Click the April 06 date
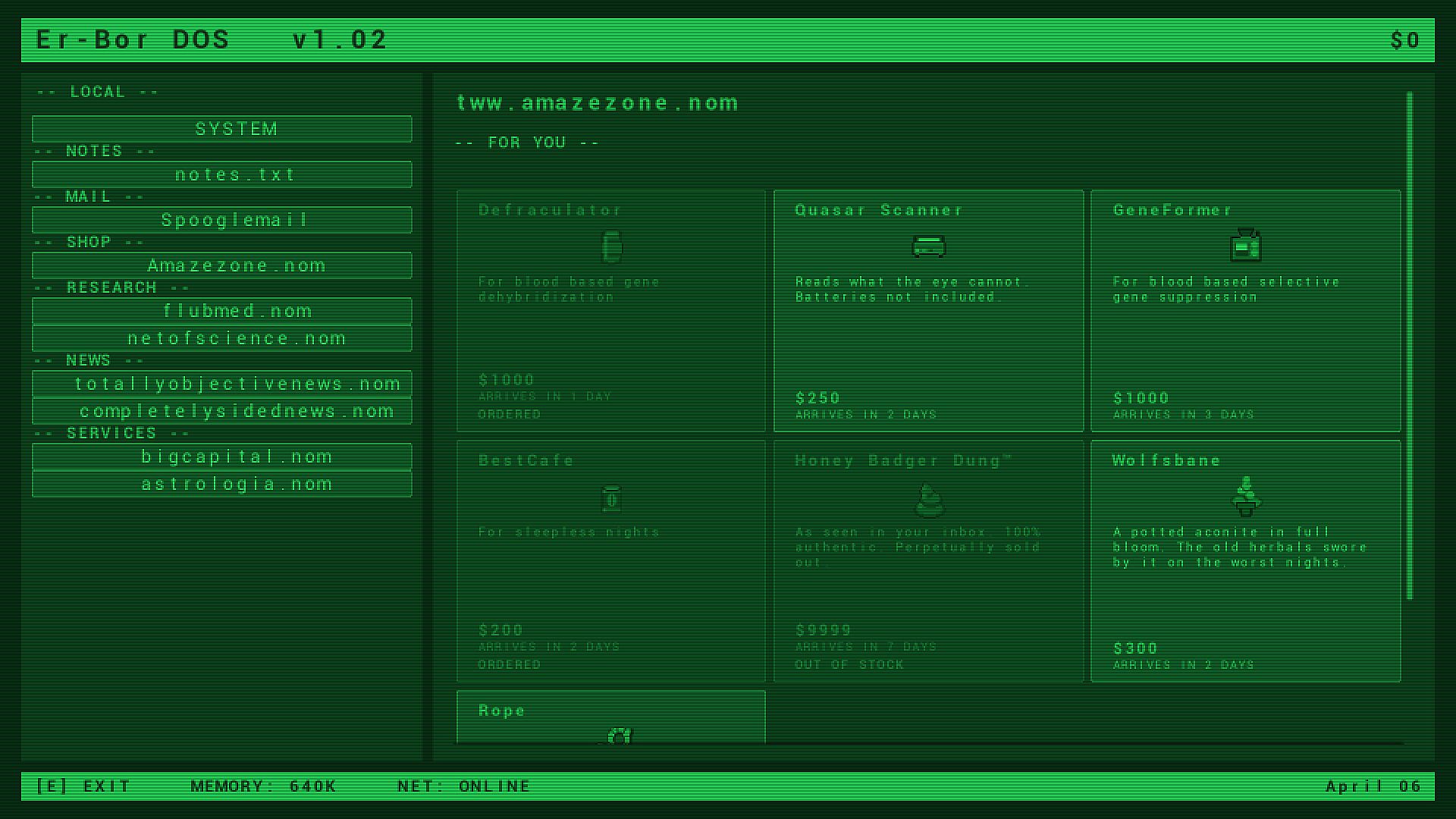 click(1373, 786)
